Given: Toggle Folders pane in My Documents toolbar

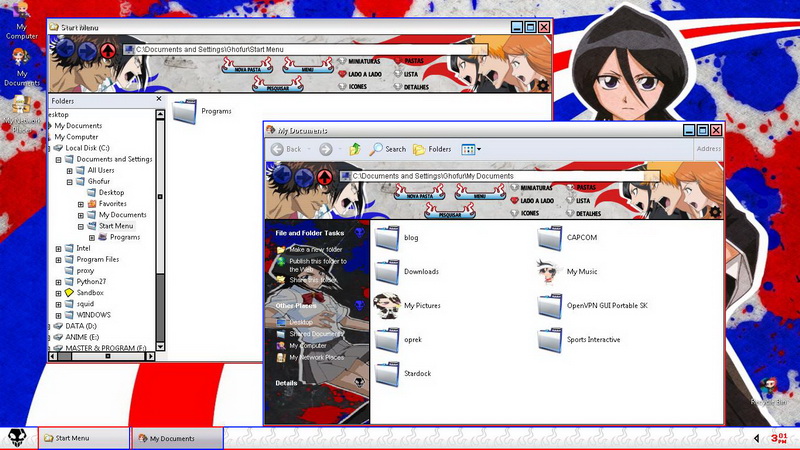Looking at the screenshot, I should [432, 149].
